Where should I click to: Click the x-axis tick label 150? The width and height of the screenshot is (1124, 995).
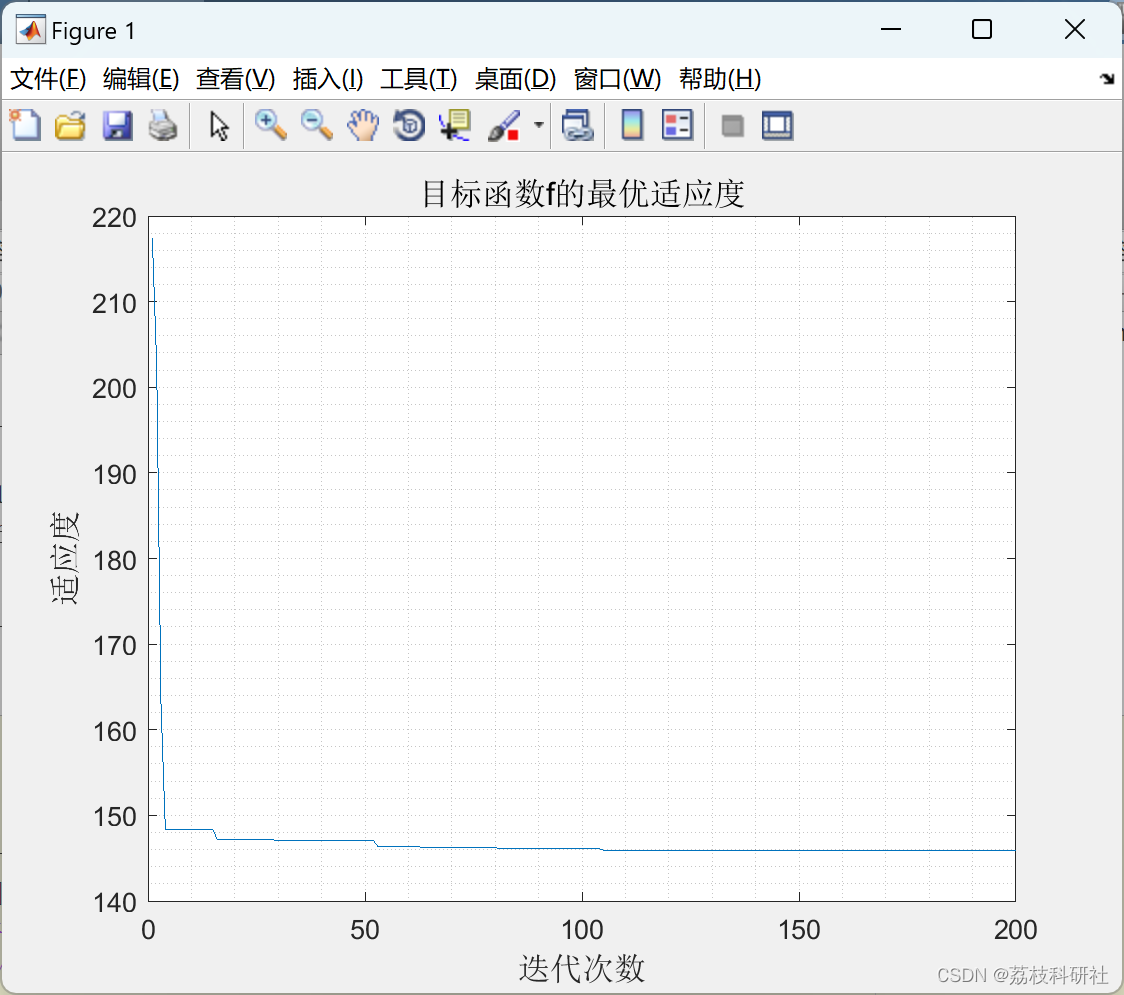coord(799,930)
